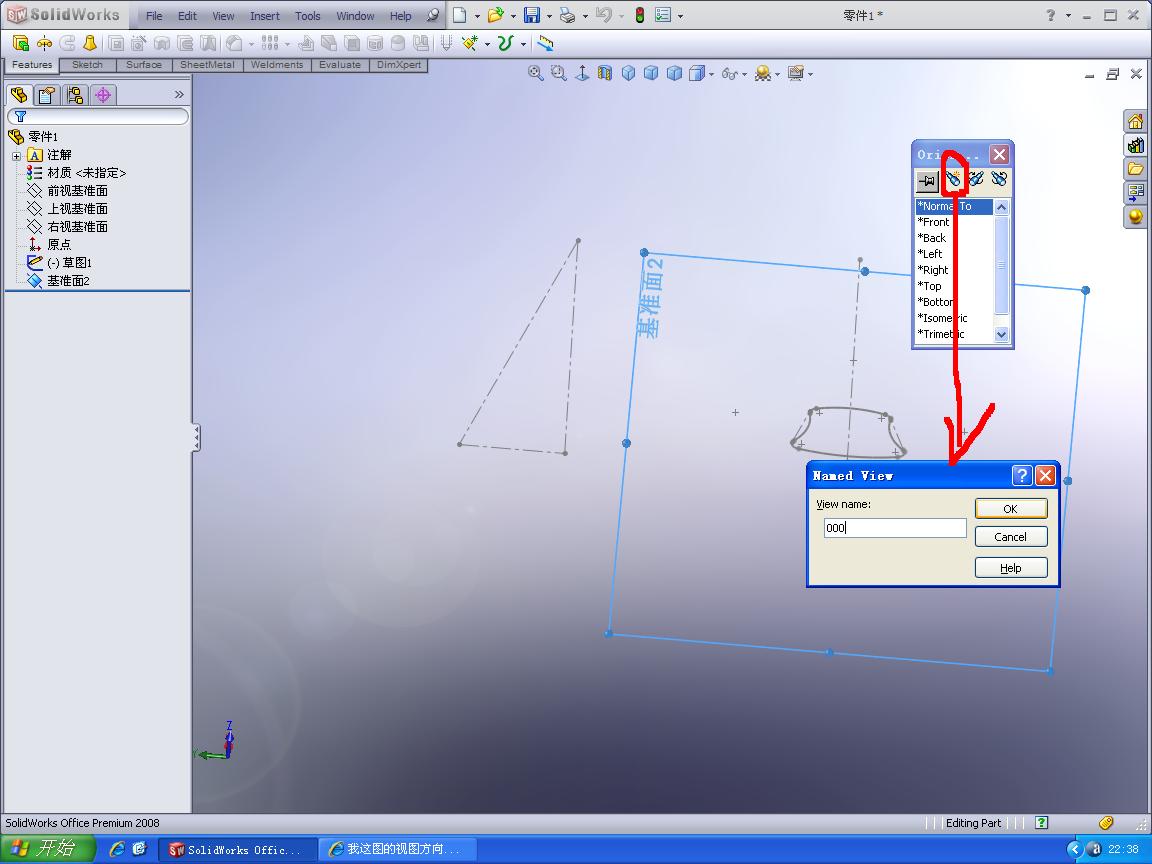Image resolution: width=1152 pixels, height=864 pixels.
Task: Click the Hide/Show Items glasses icon
Action: coord(729,73)
